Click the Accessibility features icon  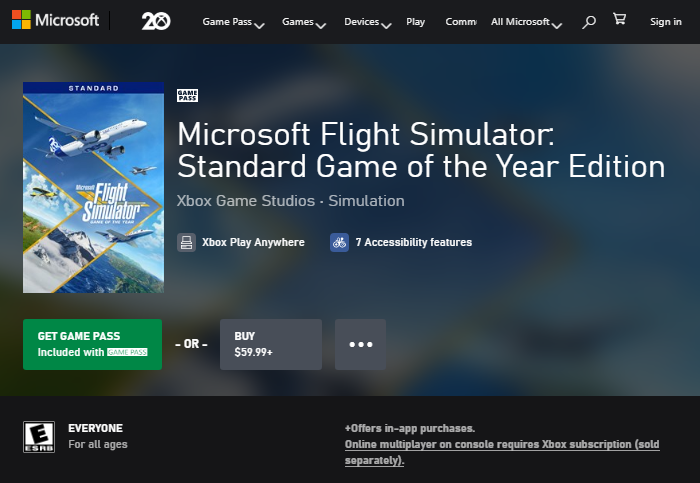(339, 242)
